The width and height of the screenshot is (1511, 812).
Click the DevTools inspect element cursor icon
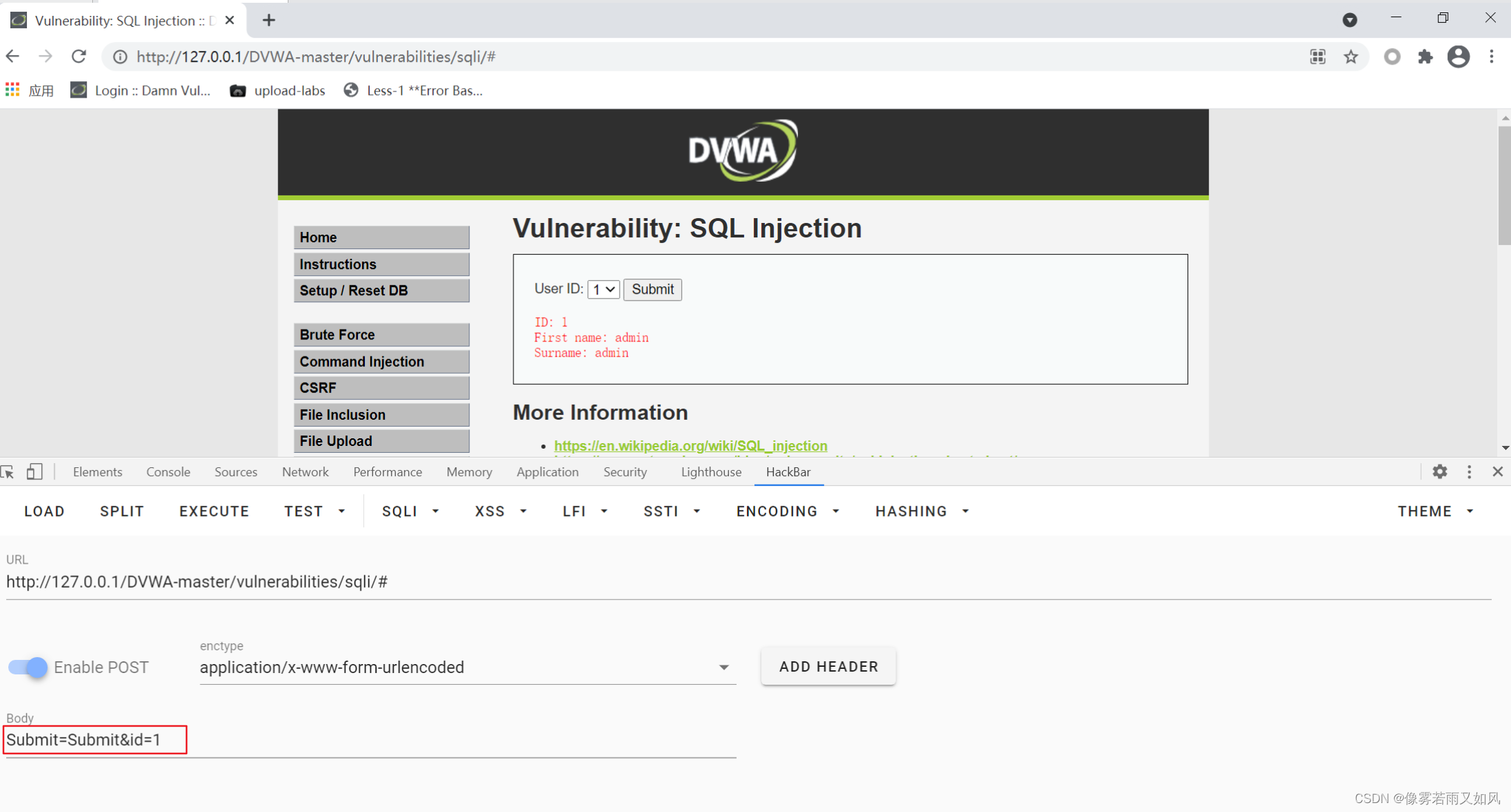(x=9, y=471)
